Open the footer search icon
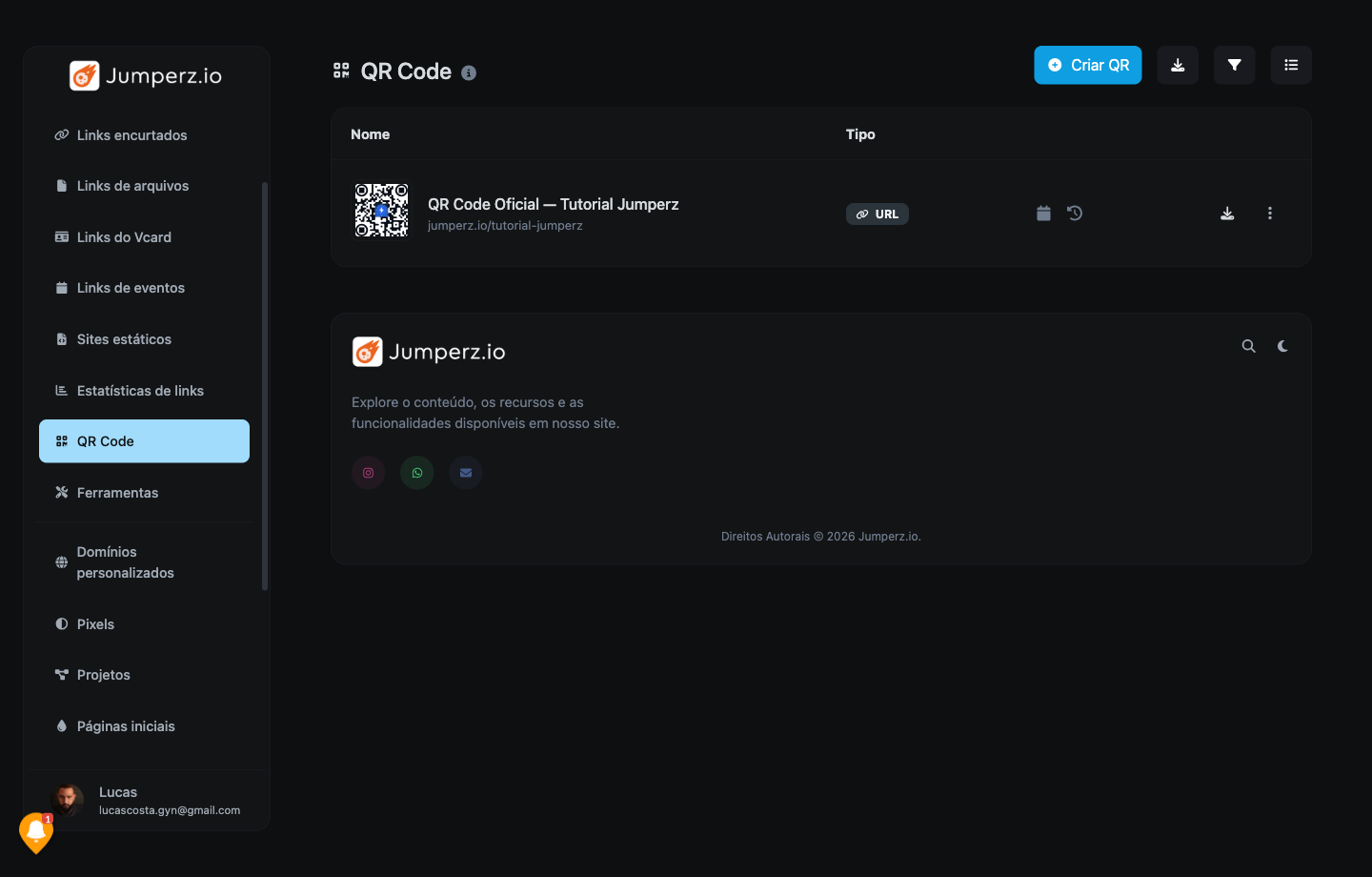 [1248, 346]
